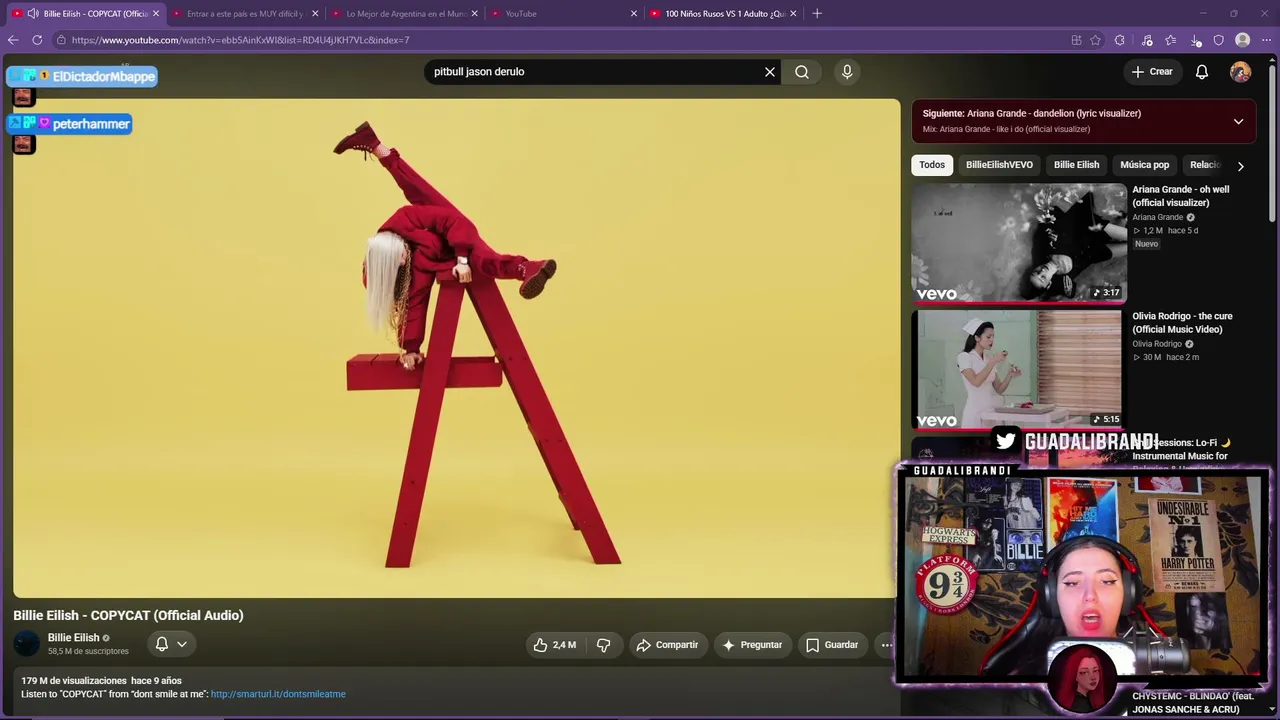This screenshot has width=1280, height=720.
Task: Click the browser address bar URL
Action: point(241,40)
